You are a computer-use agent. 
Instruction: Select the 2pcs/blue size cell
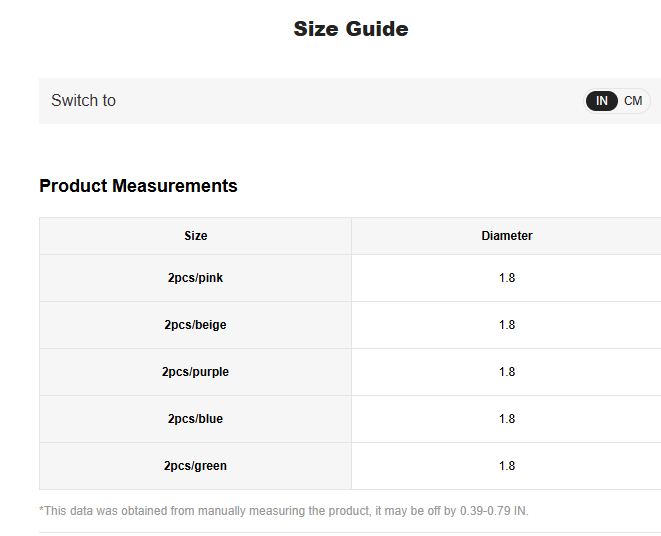(x=196, y=419)
